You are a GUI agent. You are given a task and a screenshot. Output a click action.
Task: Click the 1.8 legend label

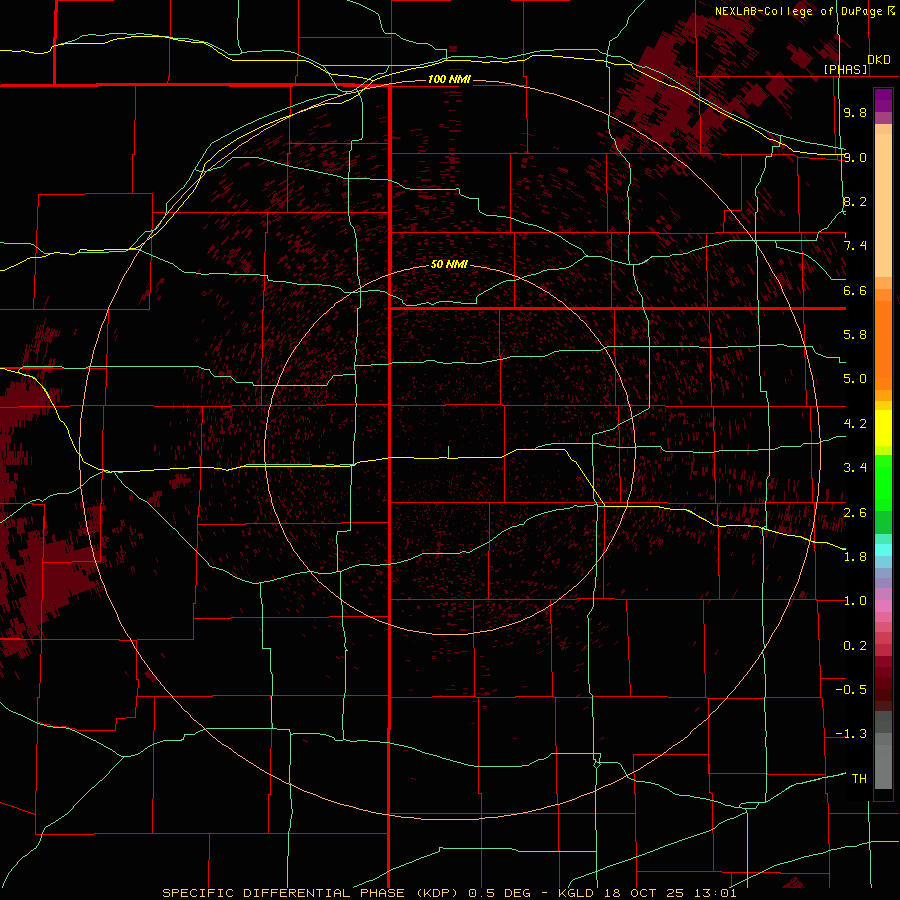pos(855,557)
